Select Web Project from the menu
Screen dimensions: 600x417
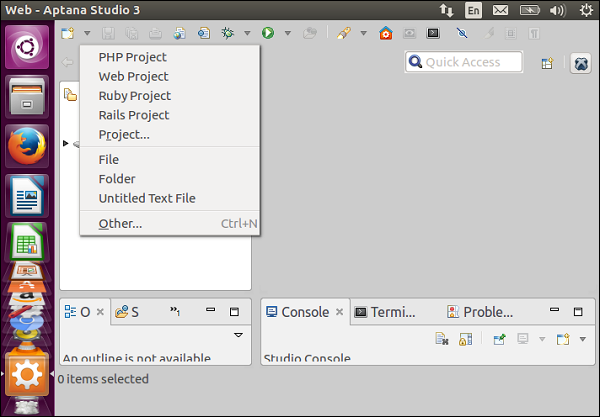pos(133,76)
